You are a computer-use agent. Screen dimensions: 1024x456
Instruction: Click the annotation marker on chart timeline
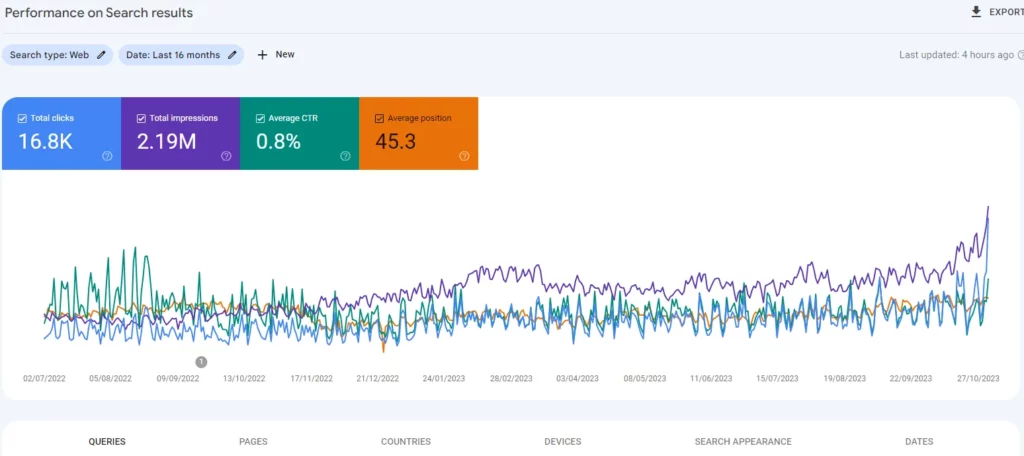(201, 361)
